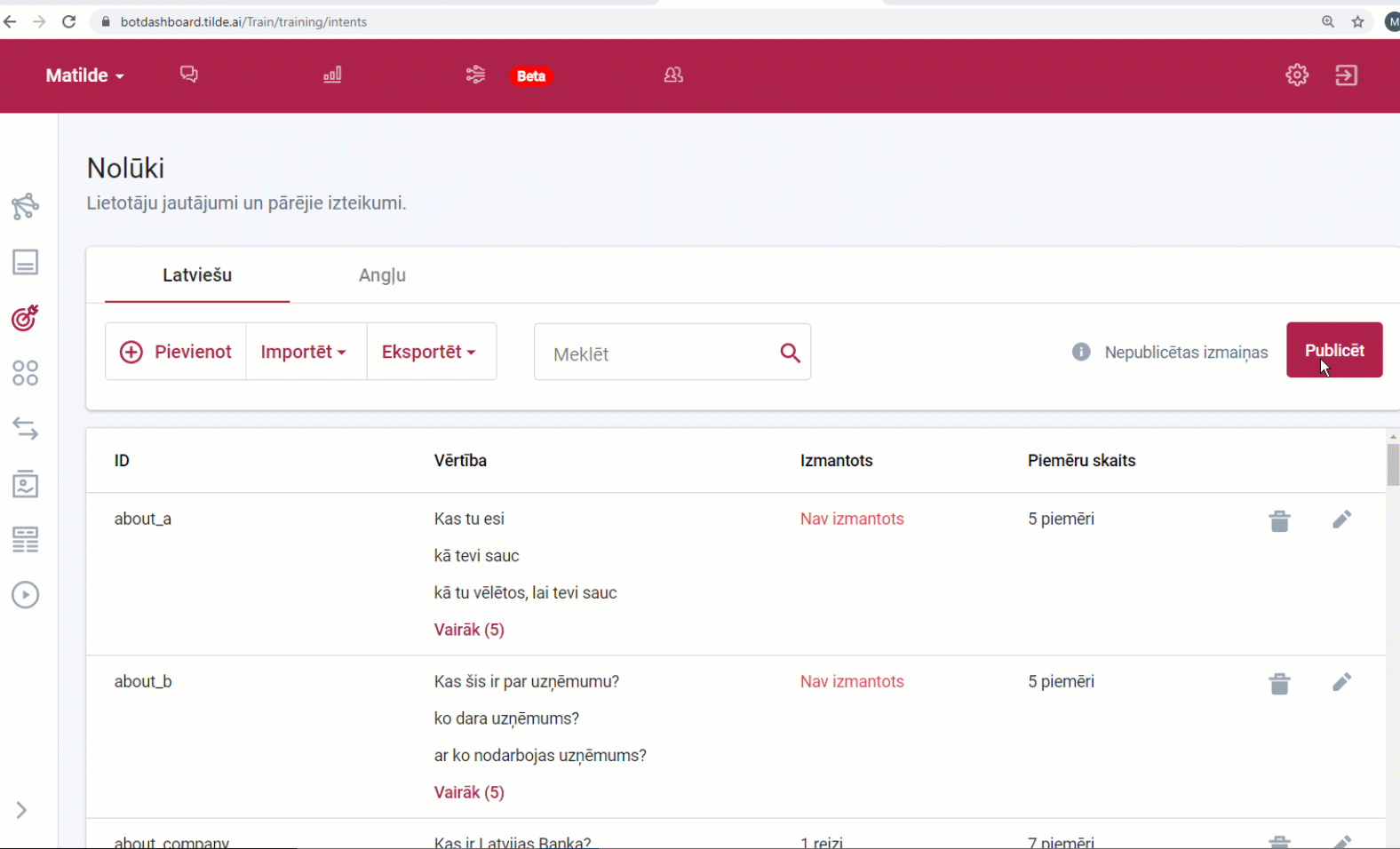Open the Importēt dropdown menu
Viewport: 1400px width, 849px height.
click(x=304, y=352)
